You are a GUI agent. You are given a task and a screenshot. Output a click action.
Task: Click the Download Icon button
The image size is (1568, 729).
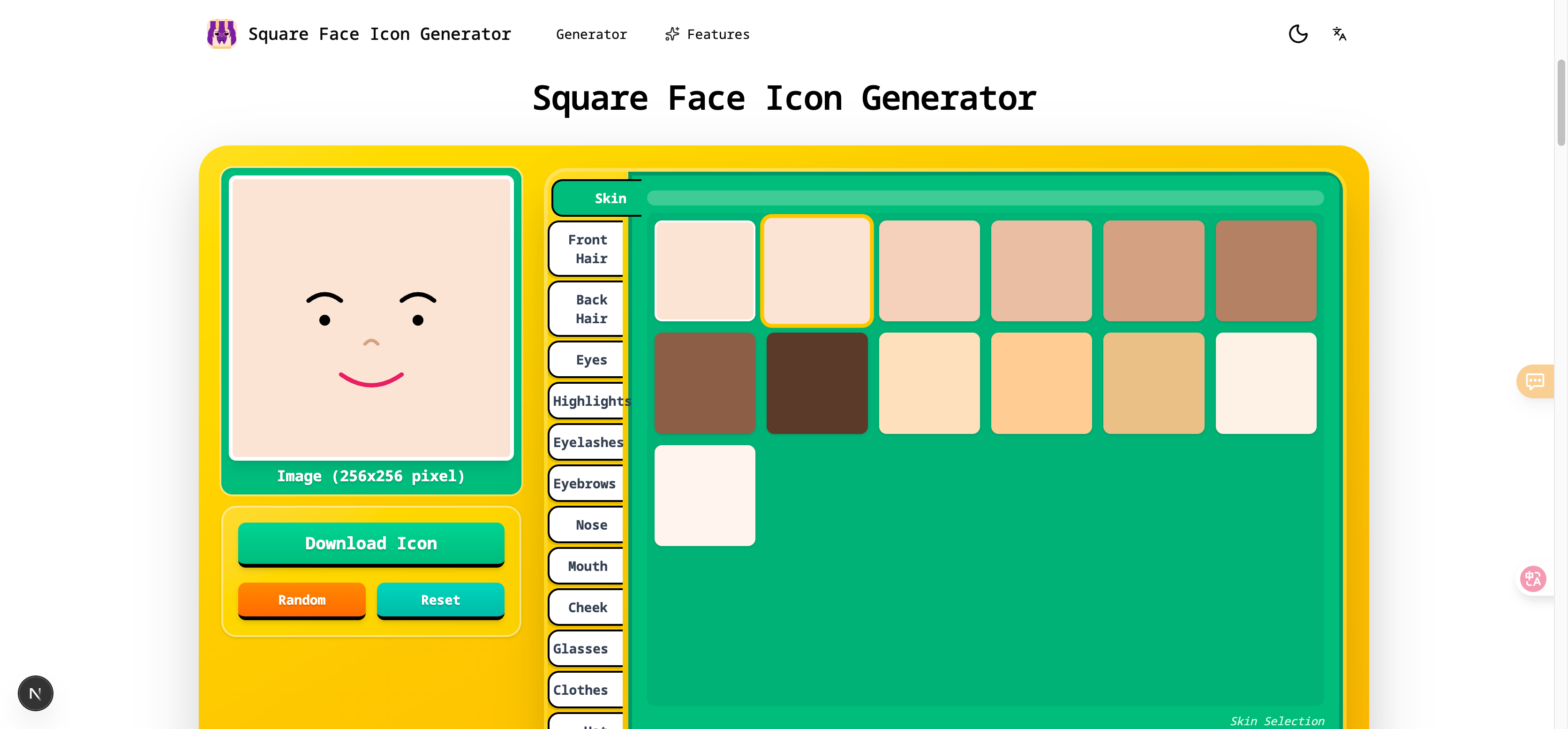coord(371,544)
